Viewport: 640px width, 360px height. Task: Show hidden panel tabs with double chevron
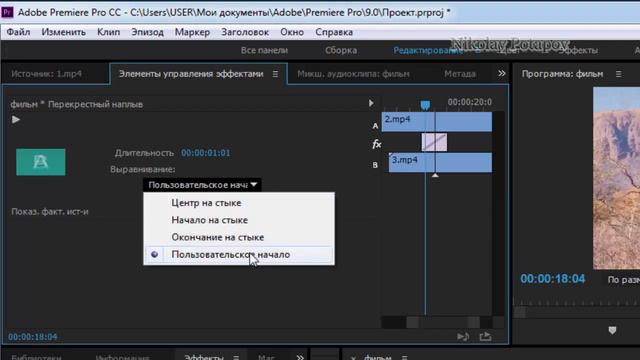tap(502, 73)
